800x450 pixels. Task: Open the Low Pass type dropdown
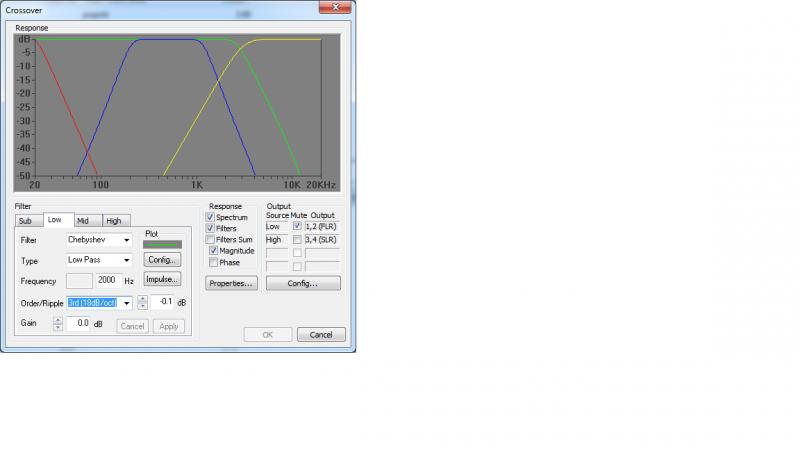[x=99, y=260]
